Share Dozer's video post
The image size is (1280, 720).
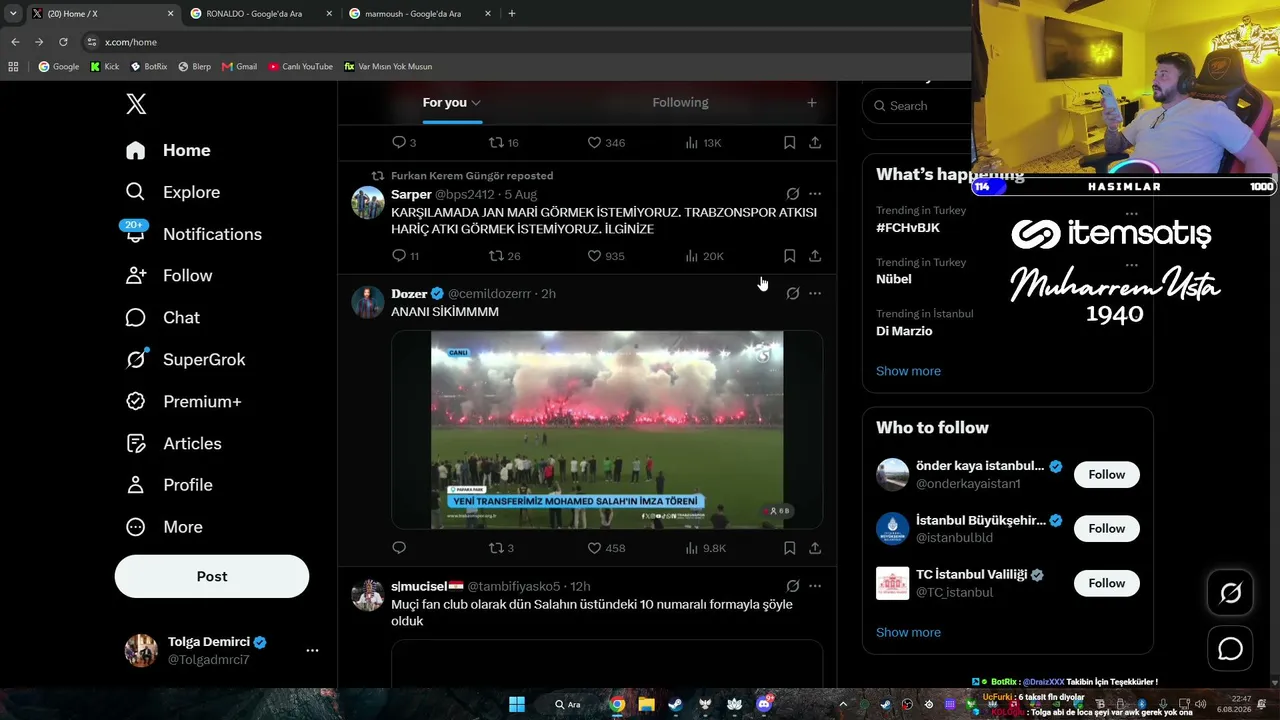pyautogui.click(x=815, y=548)
